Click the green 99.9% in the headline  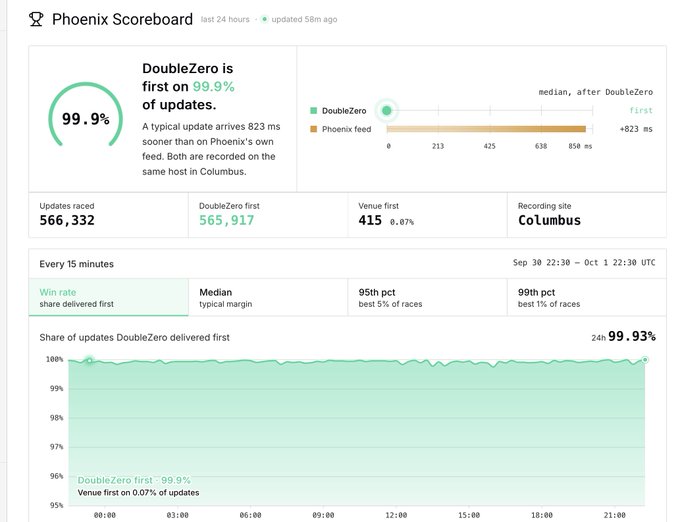213,87
